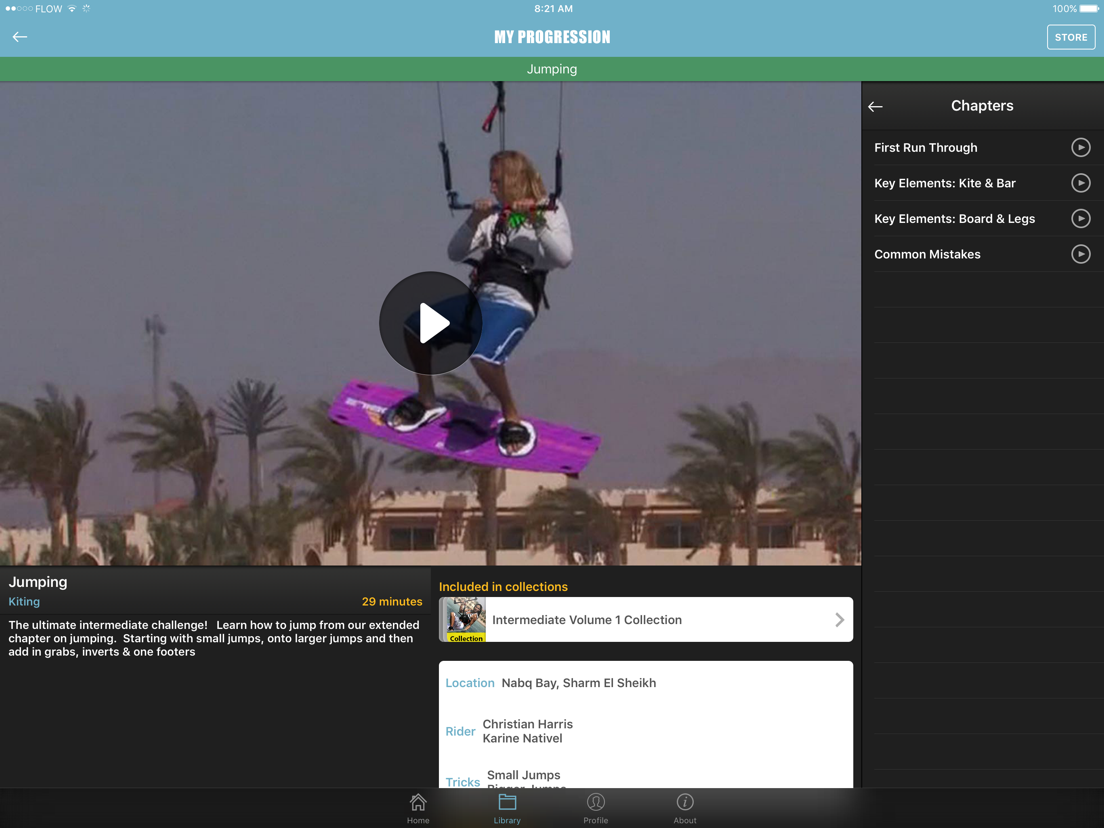
Task: Tap the 29 minutes duration
Action: [x=391, y=602]
